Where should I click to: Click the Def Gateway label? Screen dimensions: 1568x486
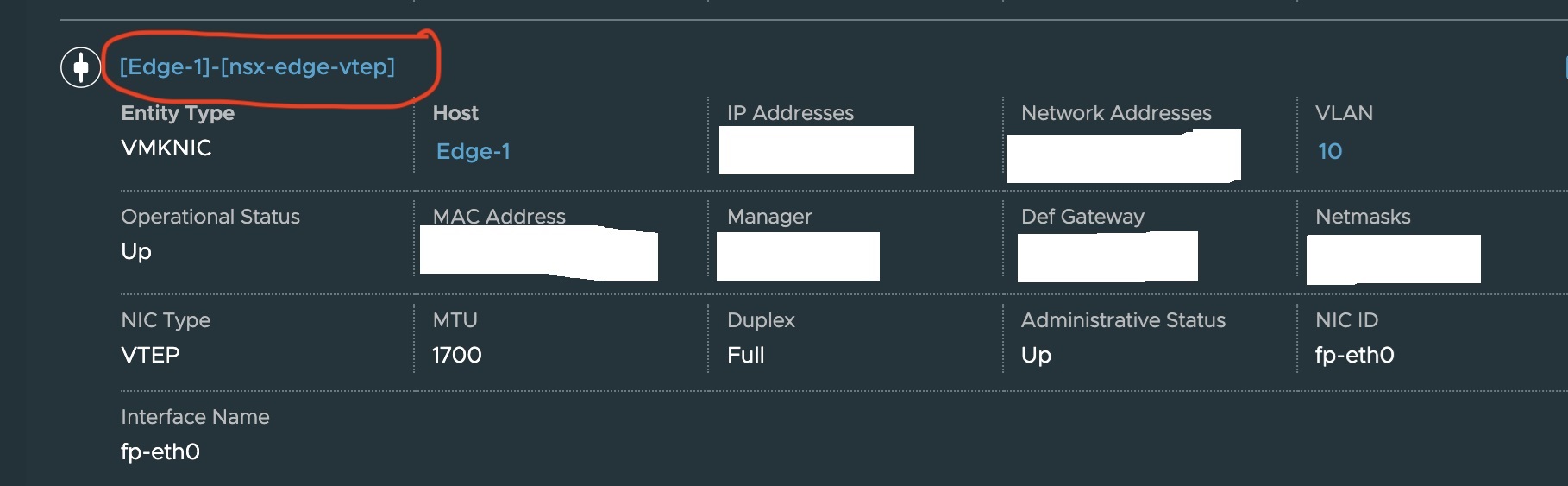coord(1082,217)
